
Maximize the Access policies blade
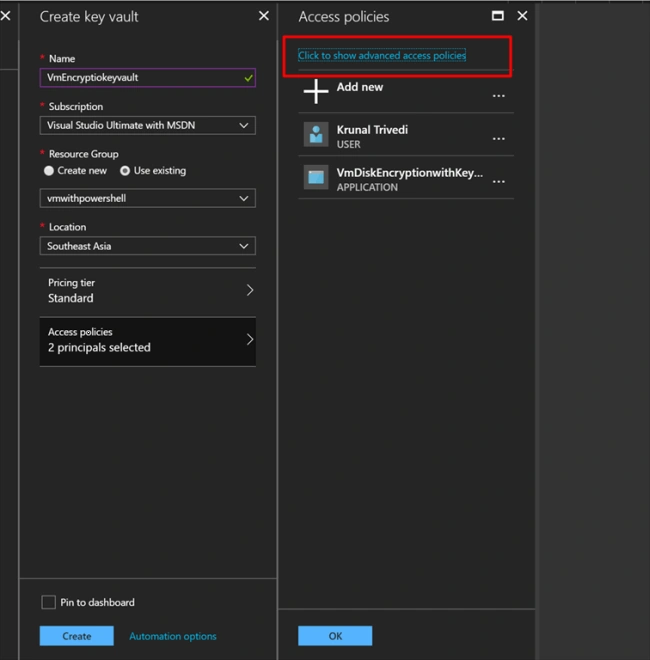tap(498, 16)
